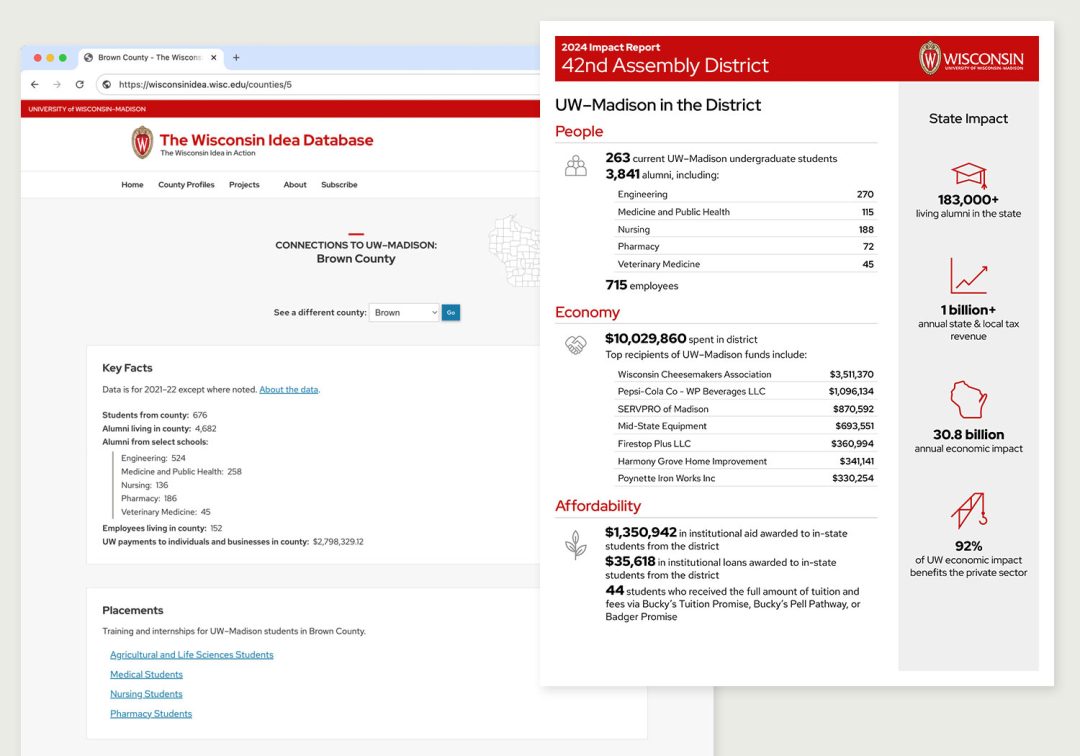Click the crane private sector icon
Screen dimensions: 1080x756
click(968, 512)
